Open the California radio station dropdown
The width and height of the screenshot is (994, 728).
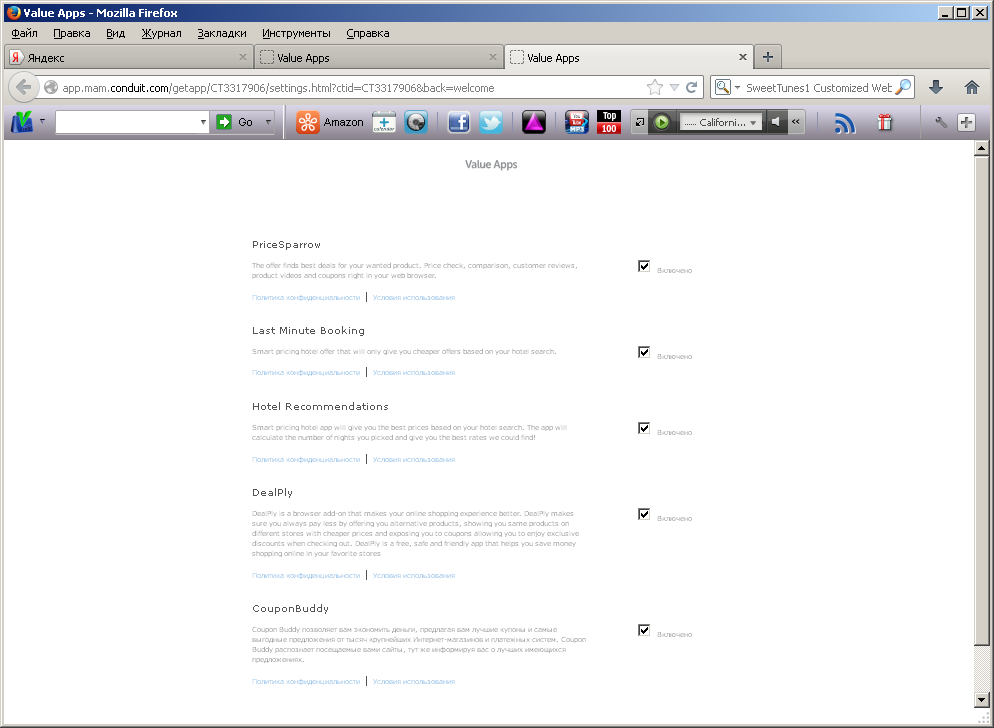coord(720,122)
